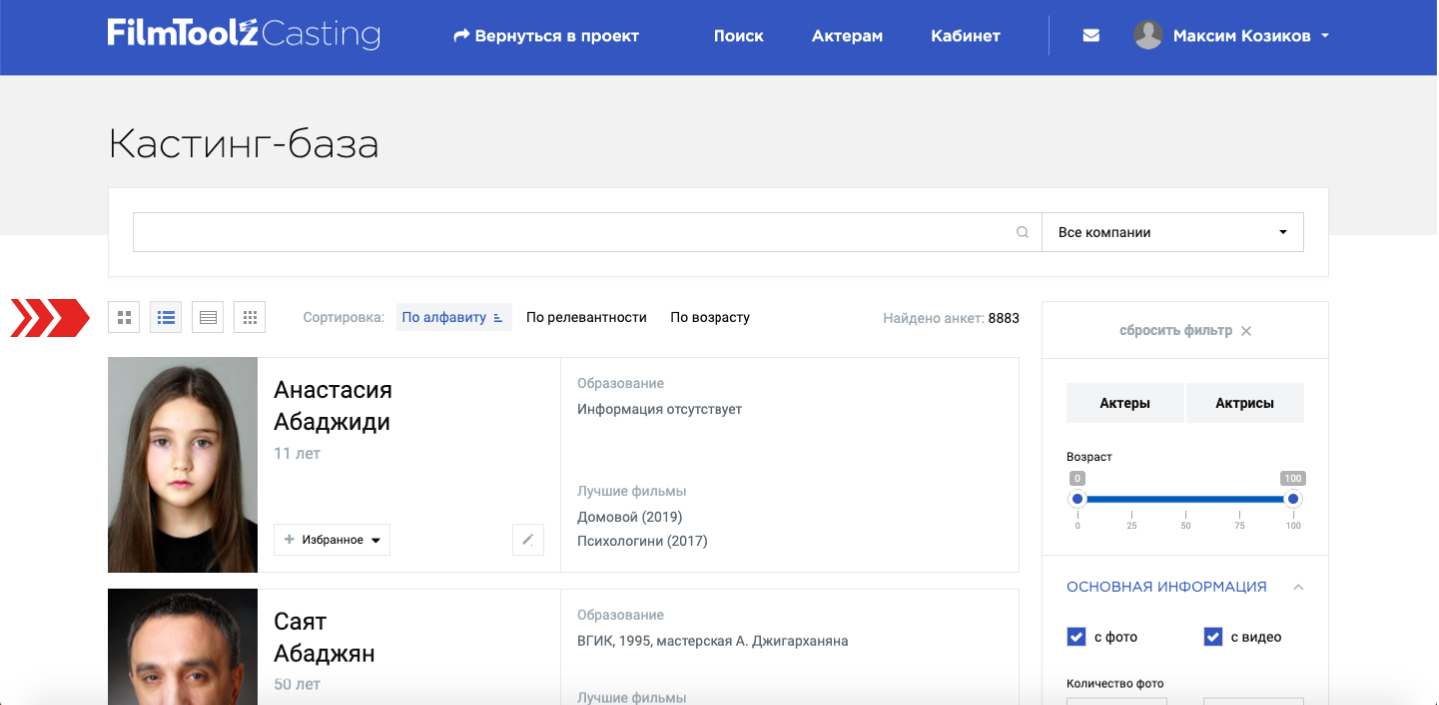Open Анастасия Абаджиди profile name
Image resolution: width=1439 pixels, height=705 pixels.
[333, 405]
